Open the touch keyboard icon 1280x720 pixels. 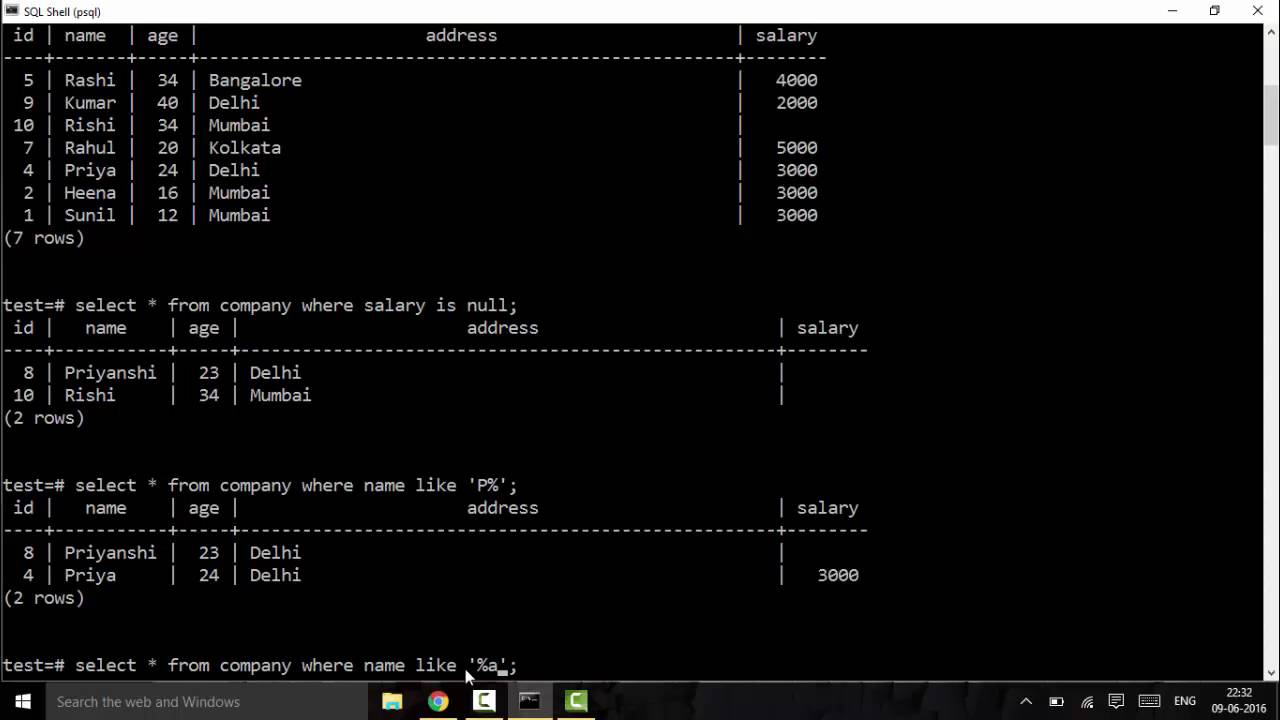tap(1149, 701)
